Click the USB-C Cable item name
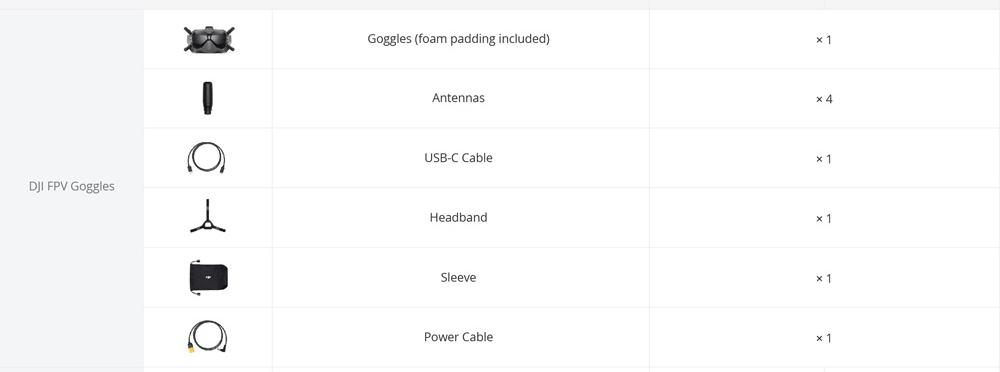1000x372 pixels. click(x=459, y=158)
